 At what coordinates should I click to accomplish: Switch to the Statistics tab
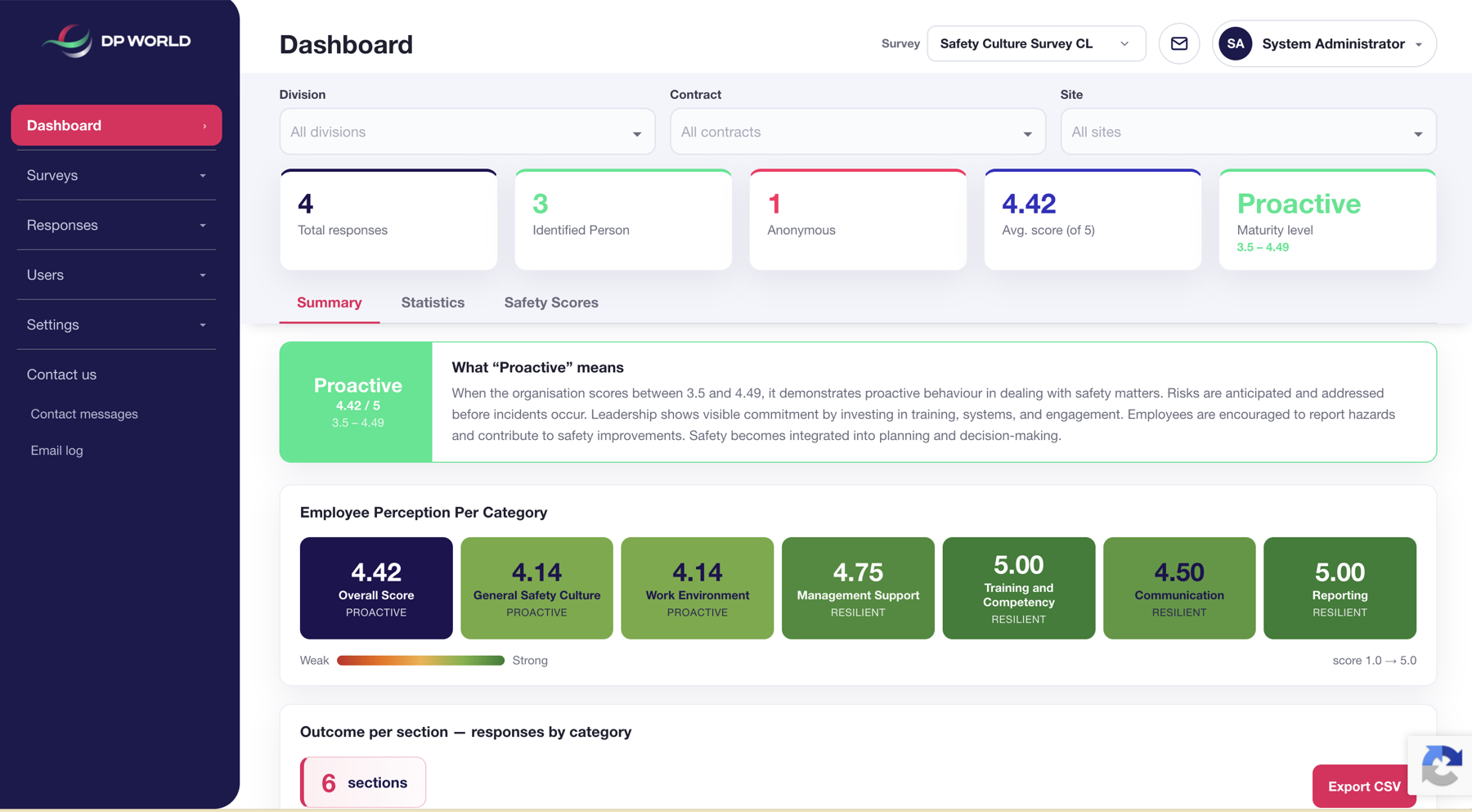[433, 303]
